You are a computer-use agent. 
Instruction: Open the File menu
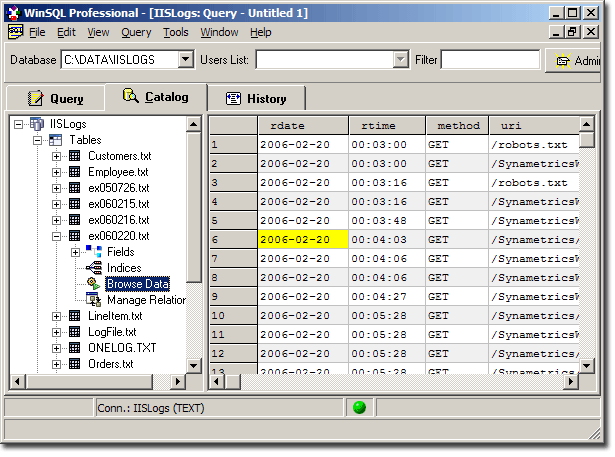[x=37, y=32]
